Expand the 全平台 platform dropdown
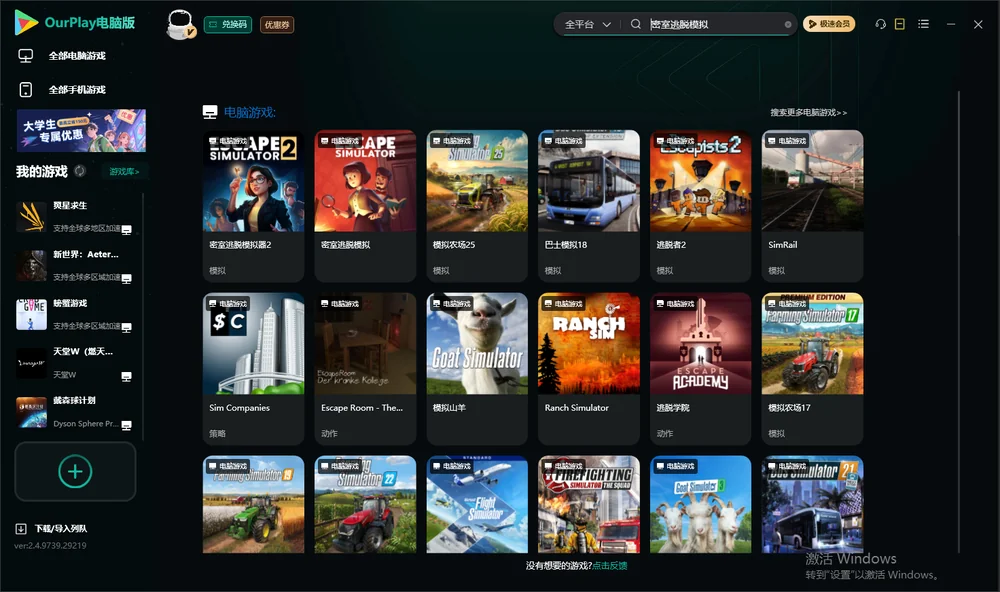Image resolution: width=1000 pixels, height=592 pixels. coord(587,24)
